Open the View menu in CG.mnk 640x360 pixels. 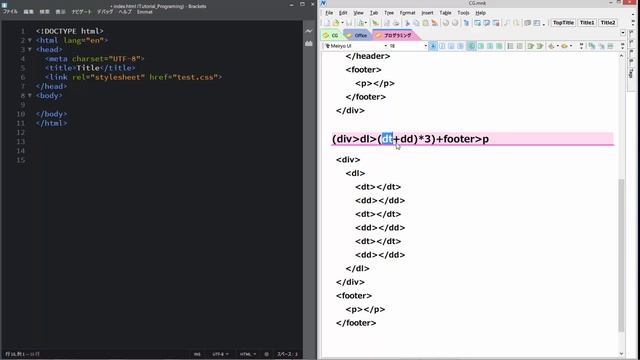click(x=358, y=13)
